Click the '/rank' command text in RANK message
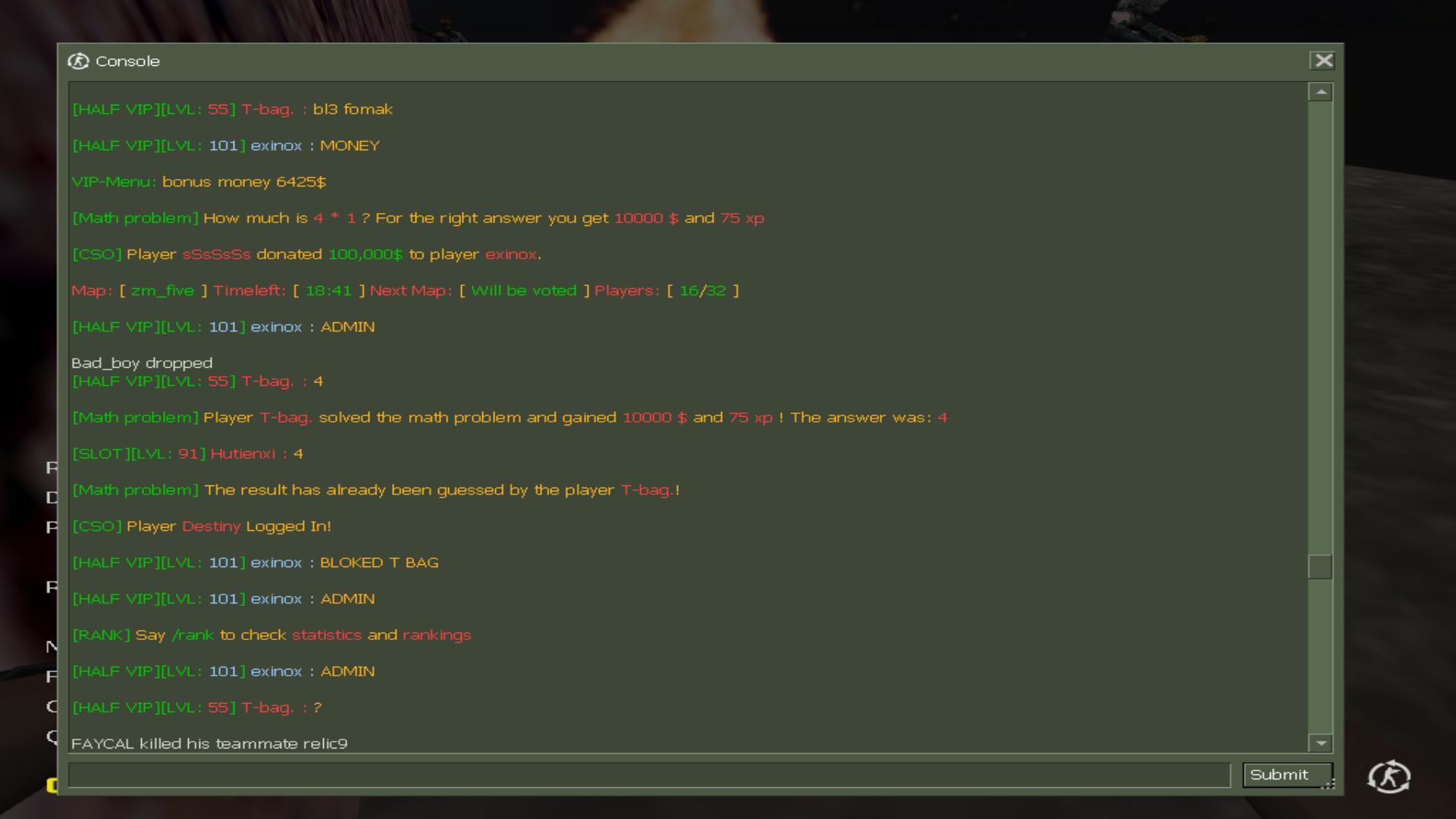This screenshot has width=1456, height=819. pyautogui.click(x=193, y=635)
